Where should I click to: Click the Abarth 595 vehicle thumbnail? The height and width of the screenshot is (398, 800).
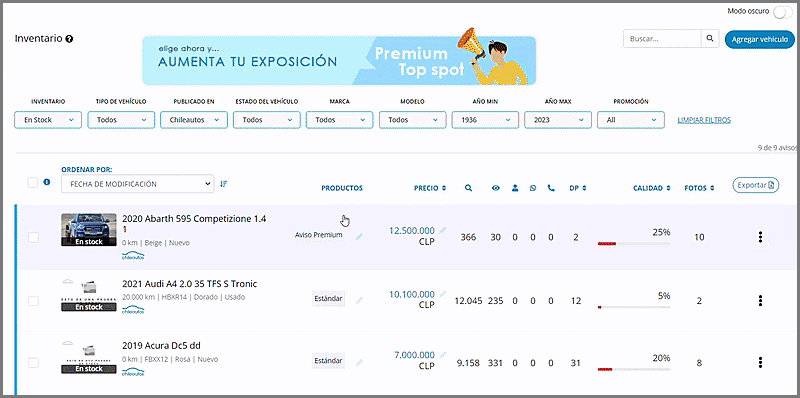point(89,230)
